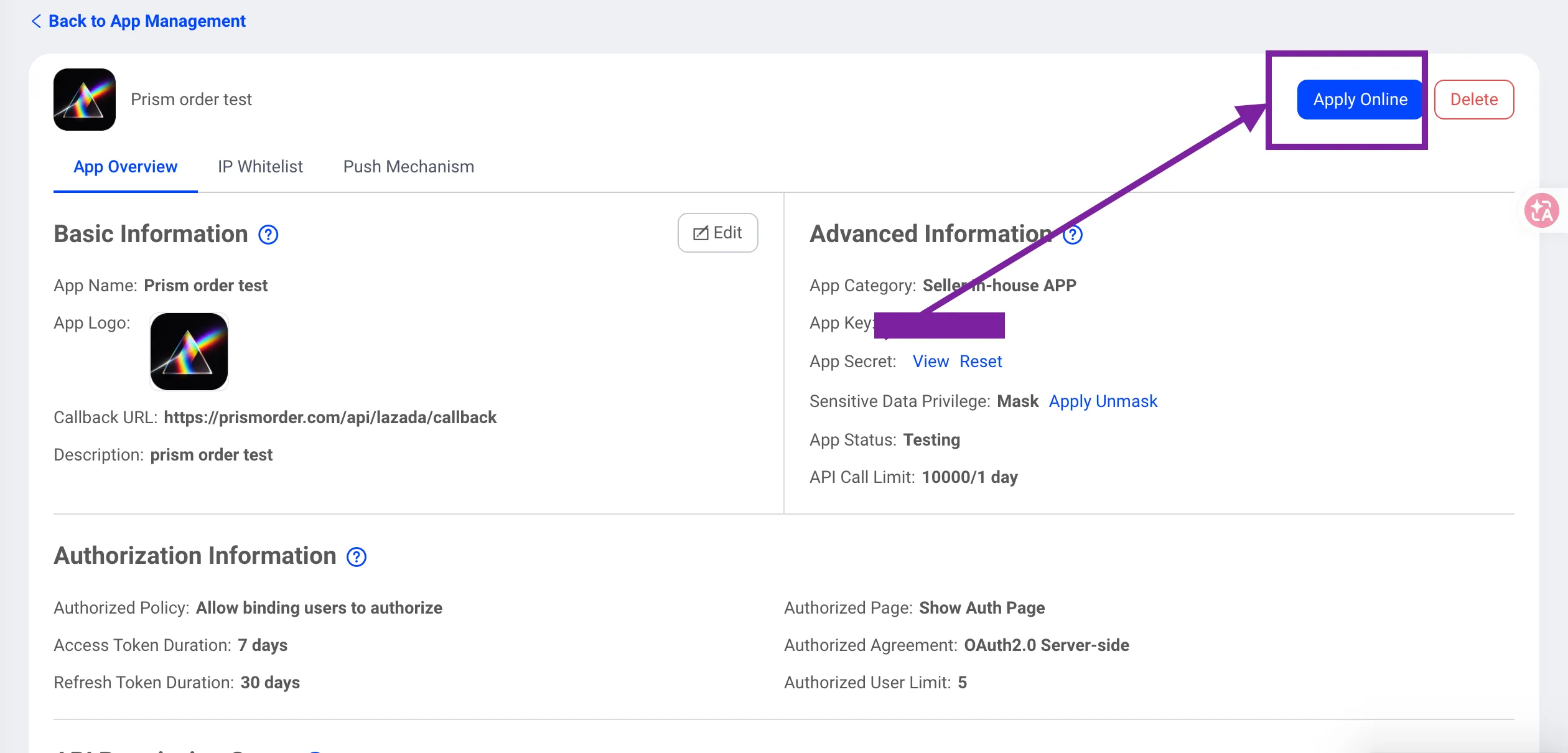
Task: Click API Call Limit value 10000/1 day
Action: pyautogui.click(x=969, y=477)
